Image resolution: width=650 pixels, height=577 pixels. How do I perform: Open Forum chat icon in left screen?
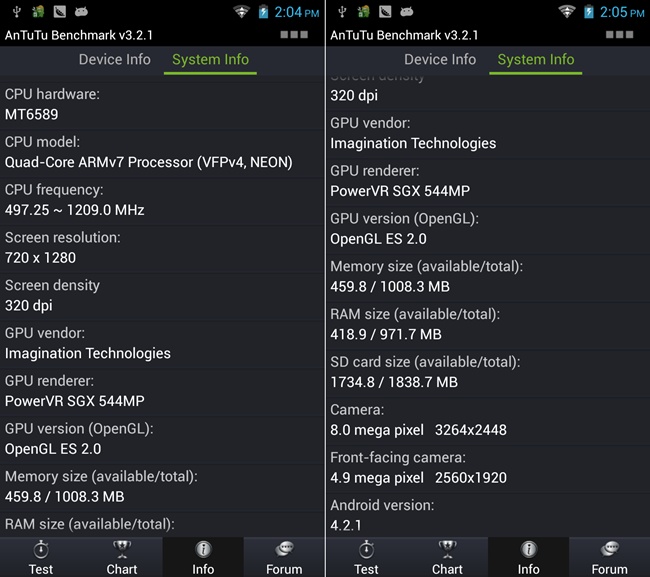(x=284, y=549)
